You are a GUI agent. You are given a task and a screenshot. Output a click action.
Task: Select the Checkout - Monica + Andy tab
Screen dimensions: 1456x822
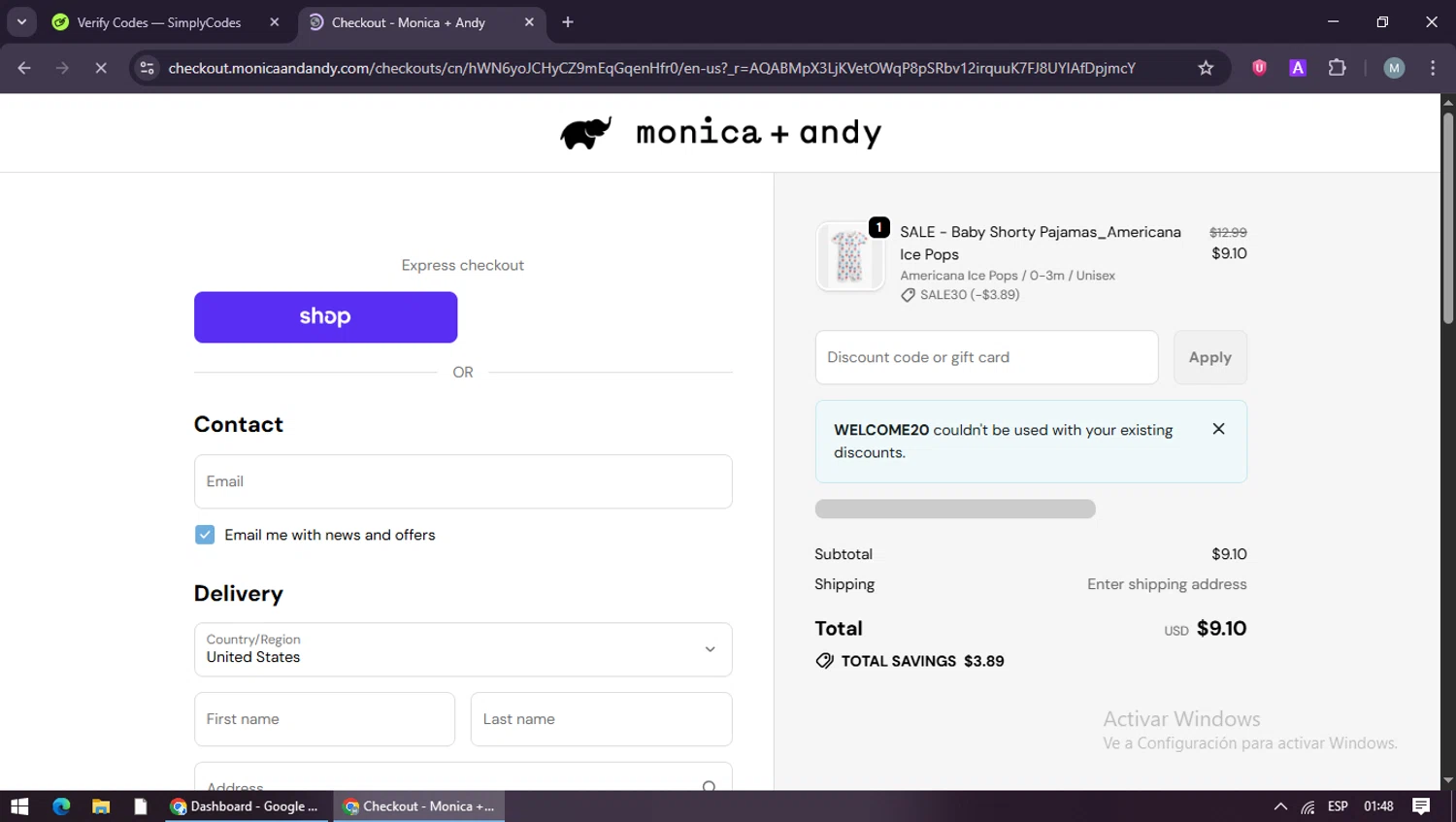tap(408, 22)
